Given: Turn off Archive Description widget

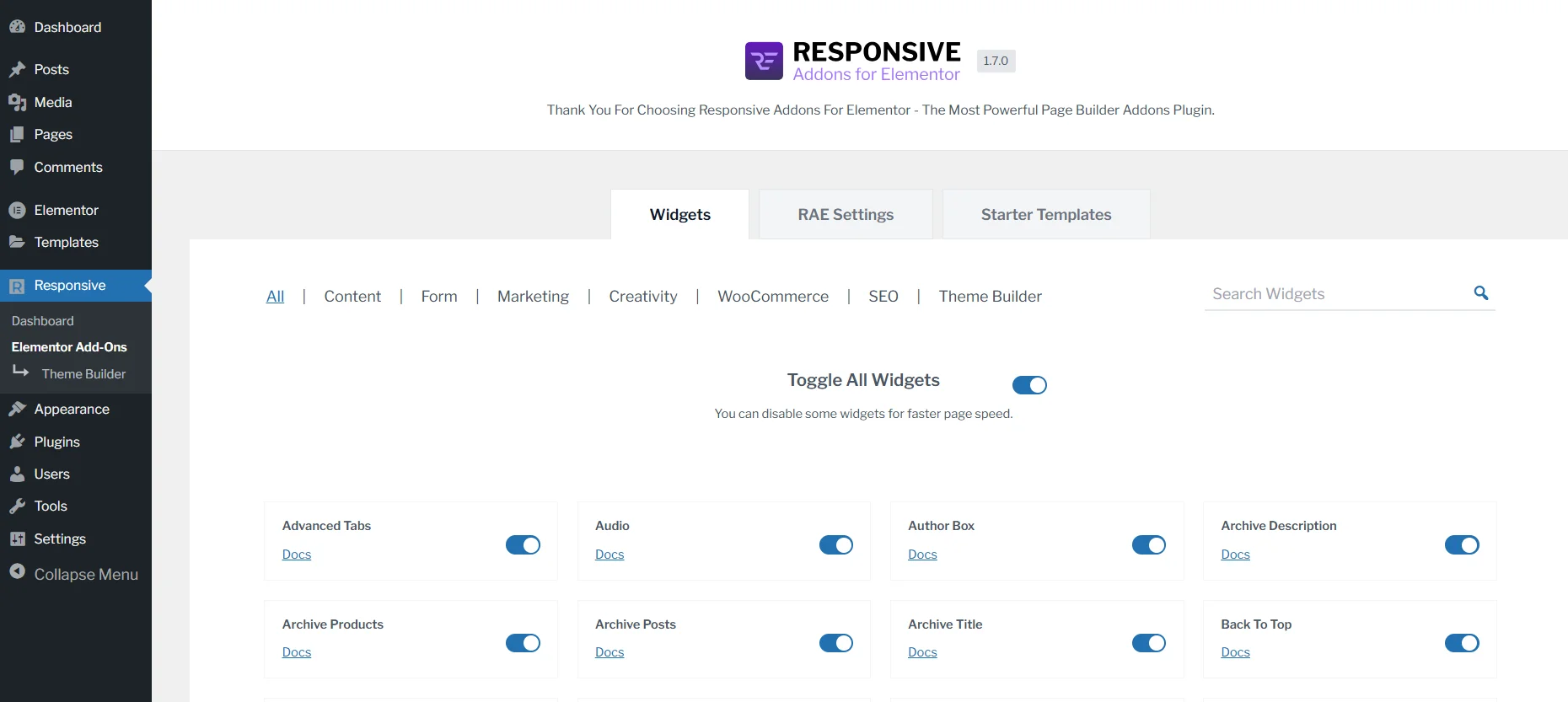Looking at the screenshot, I should (1462, 545).
